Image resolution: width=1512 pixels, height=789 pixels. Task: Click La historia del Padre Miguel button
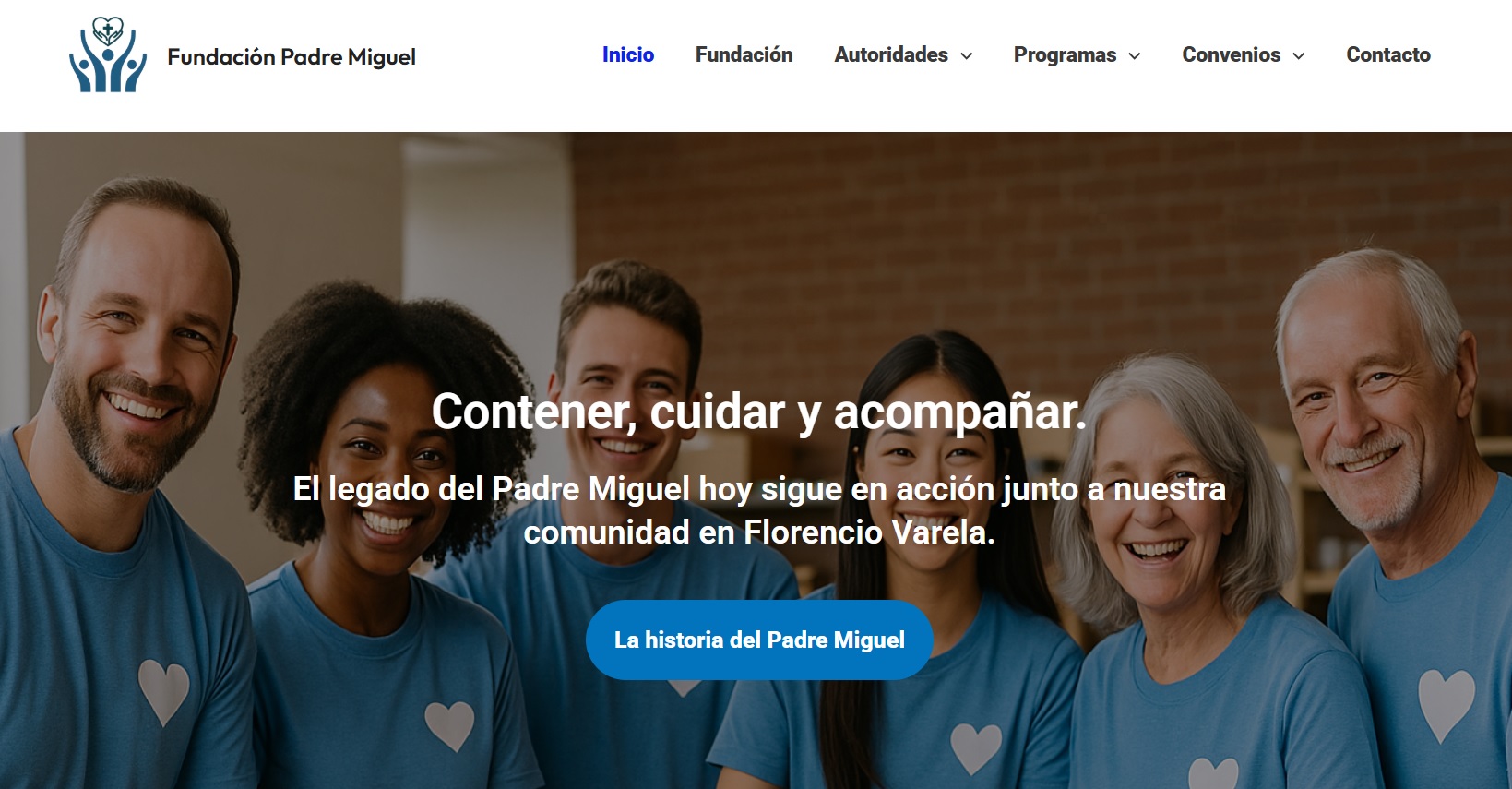click(x=759, y=640)
